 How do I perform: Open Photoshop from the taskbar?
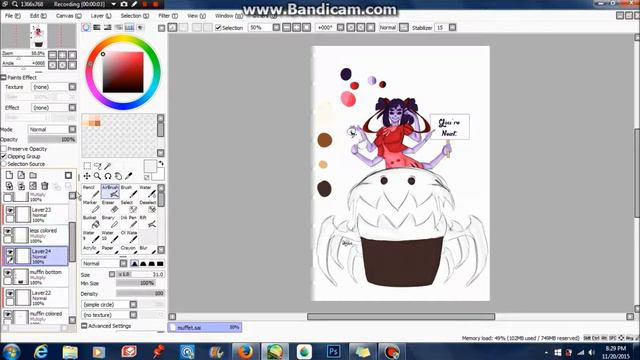tap(333, 351)
